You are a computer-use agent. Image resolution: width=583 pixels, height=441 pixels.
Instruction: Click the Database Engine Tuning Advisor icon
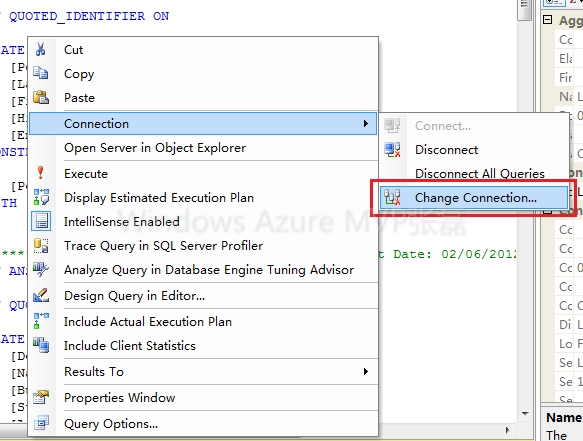tap(41, 270)
